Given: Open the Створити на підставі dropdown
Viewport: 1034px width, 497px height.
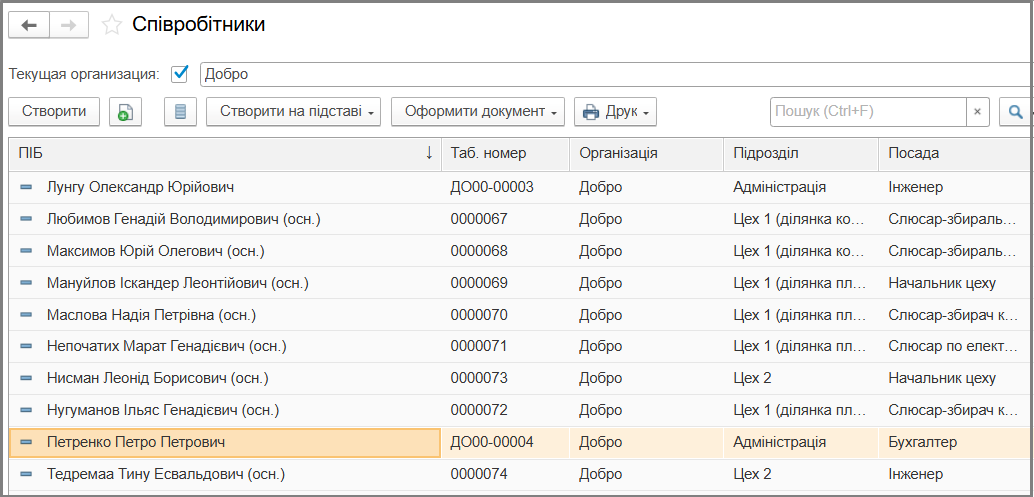Looking at the screenshot, I should (x=293, y=111).
